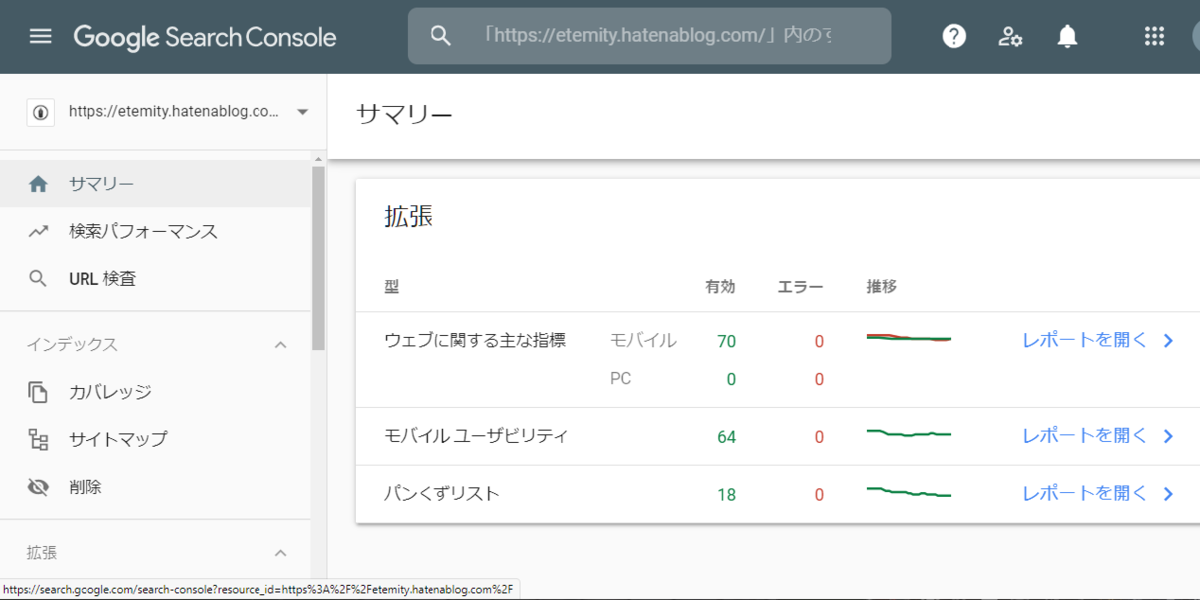Click the magnifier icon beside URL 検査
The image size is (1200, 600).
pyautogui.click(x=39, y=279)
